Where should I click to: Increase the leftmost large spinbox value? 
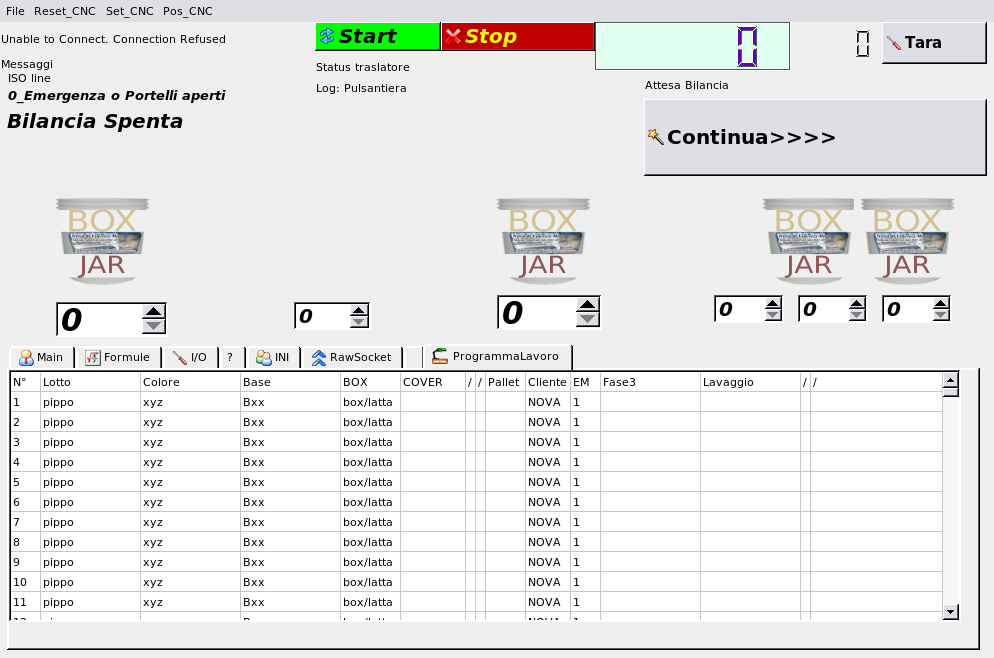[153, 311]
